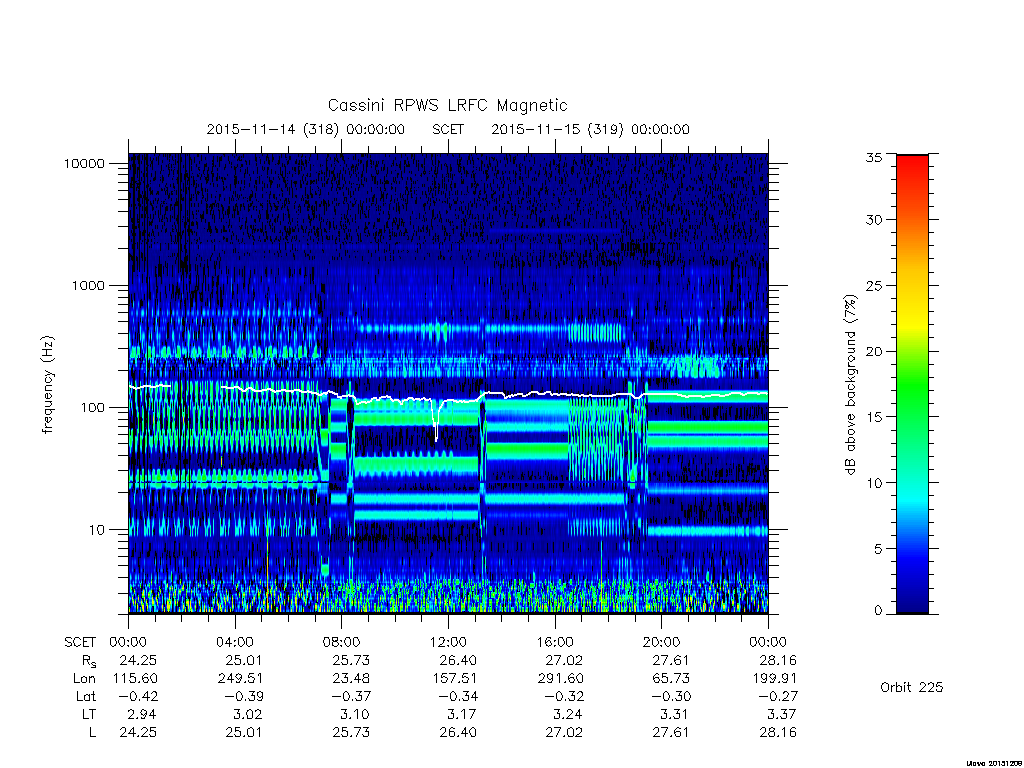Click the colorbar '5' tick label
This screenshot has height=768, width=1024.
pos(878,549)
